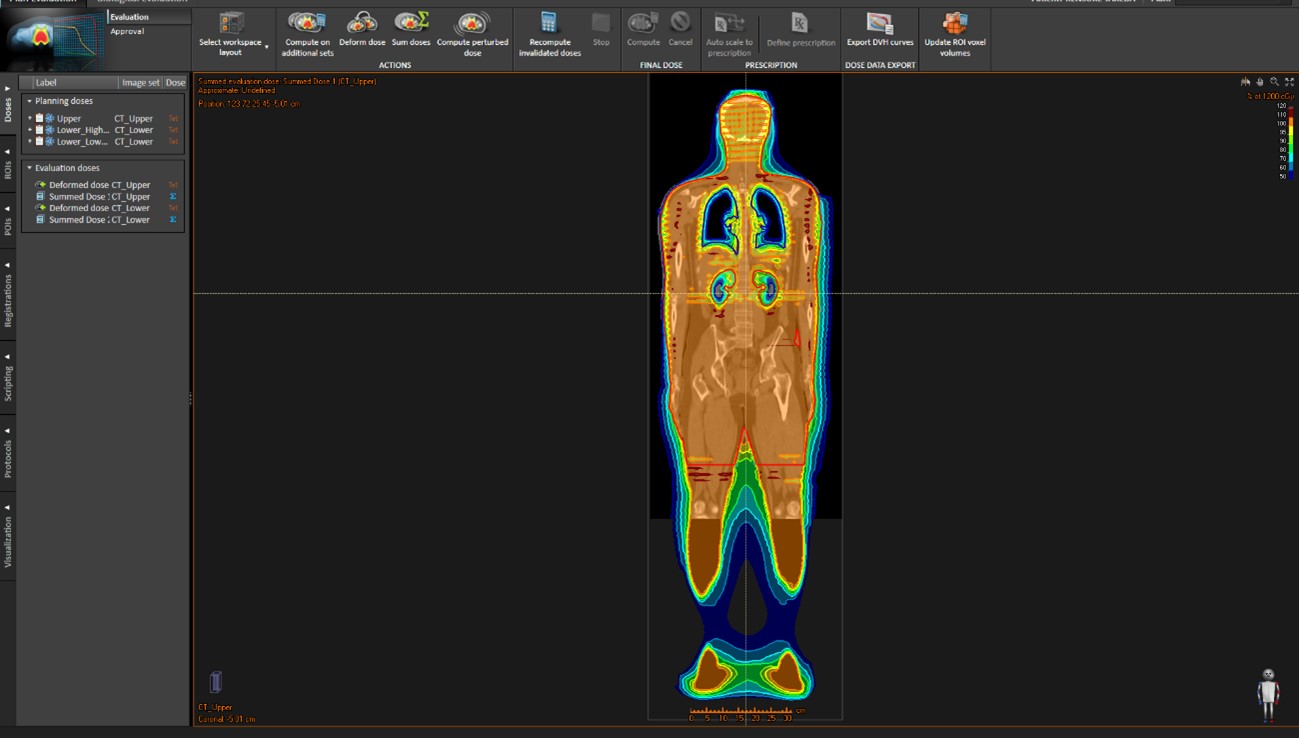Click the maximize view icon
1299x738 pixels.
(1289, 82)
